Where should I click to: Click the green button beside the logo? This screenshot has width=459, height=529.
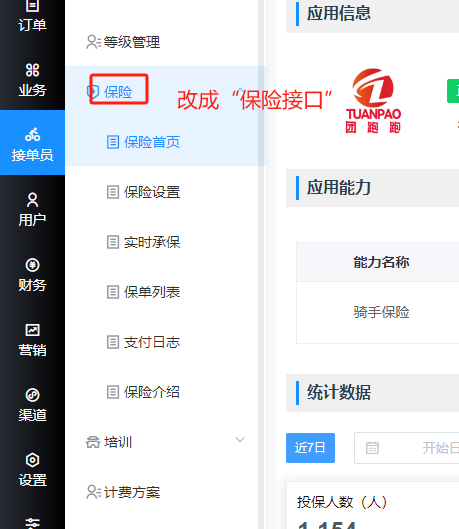pos(453,91)
